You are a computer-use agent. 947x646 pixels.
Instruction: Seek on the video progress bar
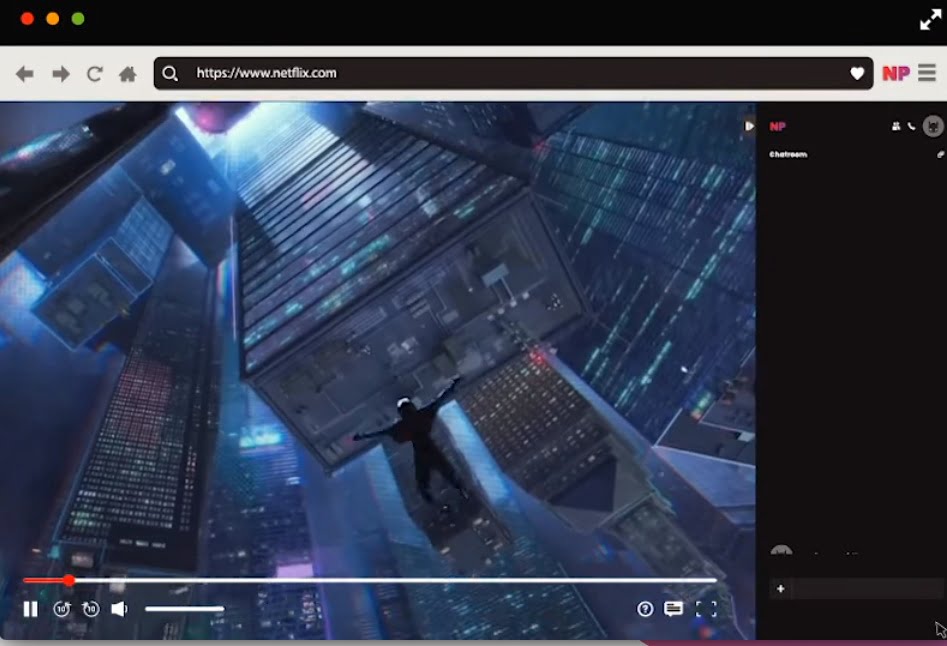coord(370,581)
